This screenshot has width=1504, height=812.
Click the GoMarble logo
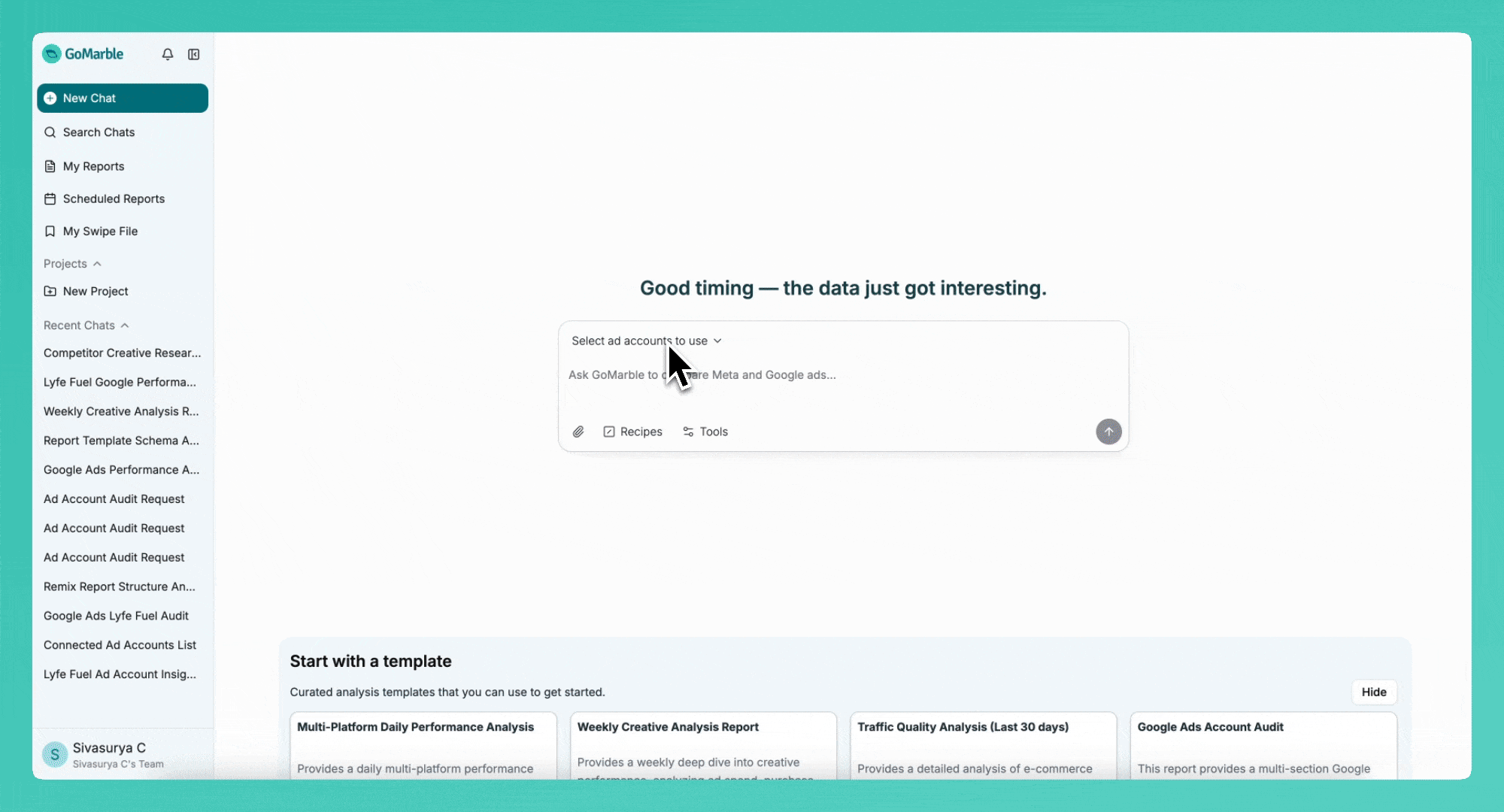[x=83, y=54]
